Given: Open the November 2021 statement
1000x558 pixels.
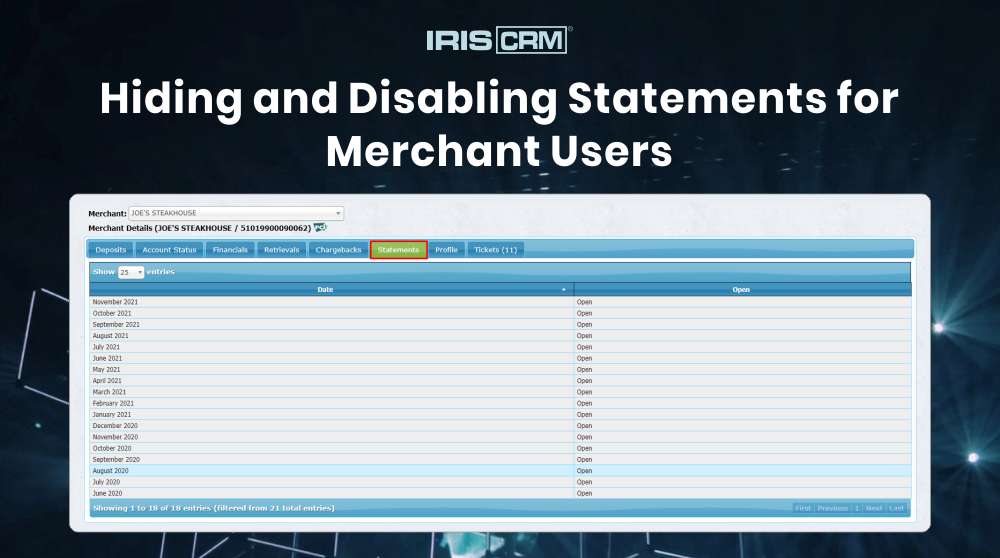Looking at the screenshot, I should click(x=584, y=302).
